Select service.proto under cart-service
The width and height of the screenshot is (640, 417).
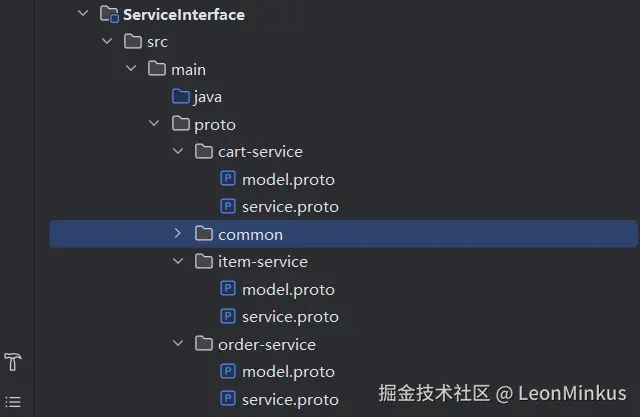(290, 207)
